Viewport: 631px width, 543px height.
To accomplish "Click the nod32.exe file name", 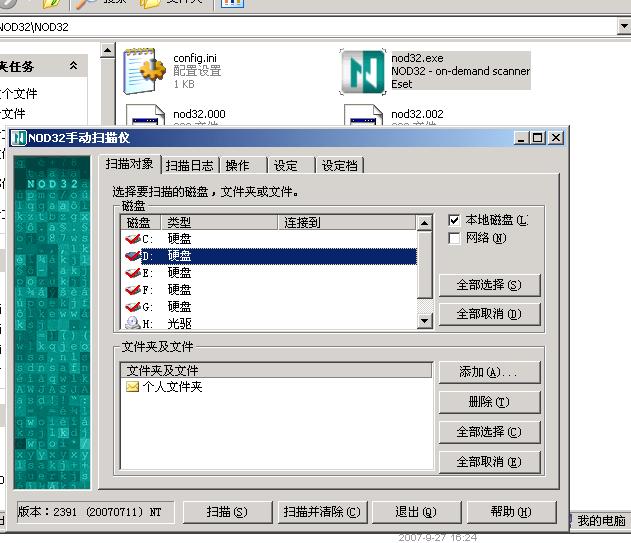I will 417,58.
